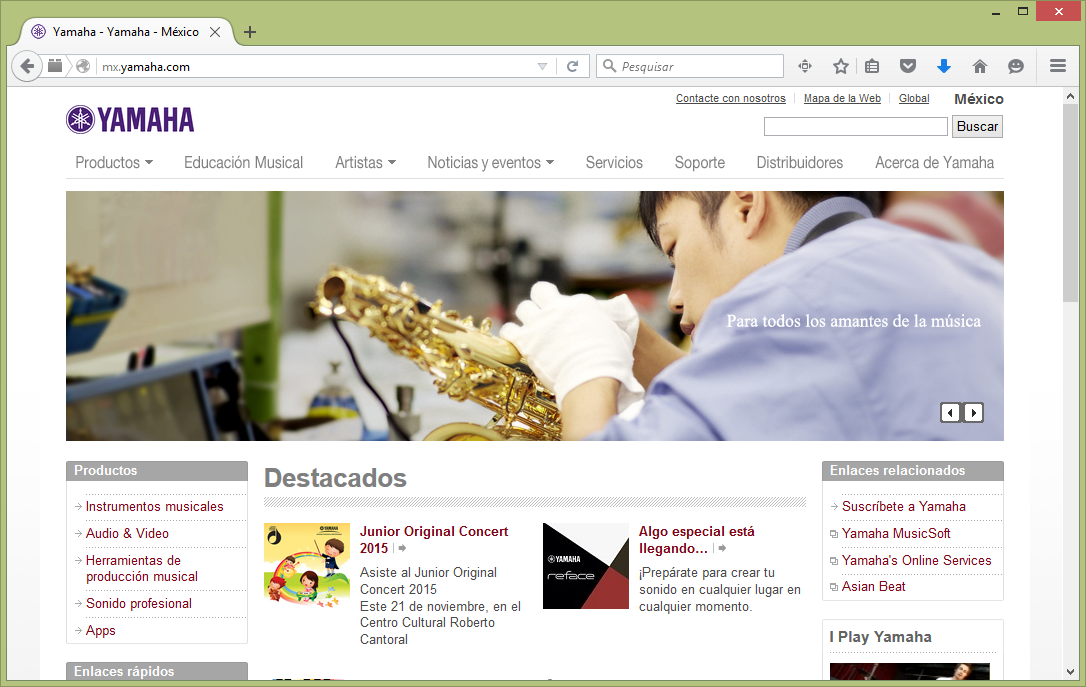Bookmark this page with the star icon
Image resolution: width=1086 pixels, height=687 pixels.
[x=841, y=67]
